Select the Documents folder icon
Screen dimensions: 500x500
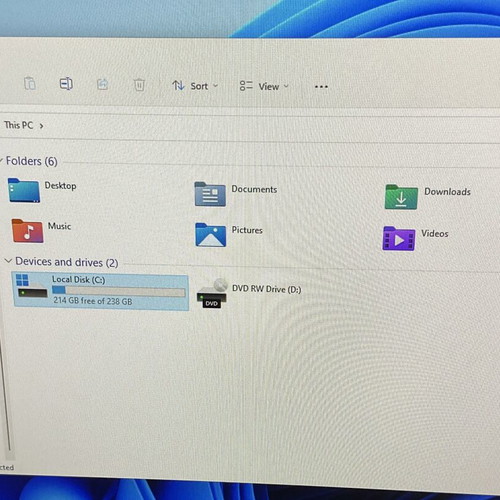click(210, 194)
